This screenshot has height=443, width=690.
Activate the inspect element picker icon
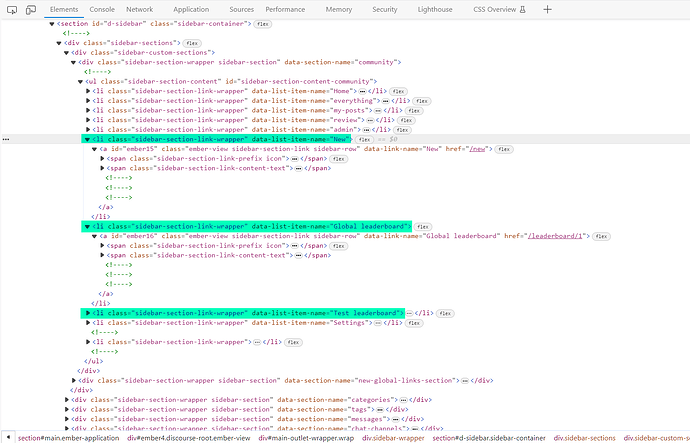tap(12, 9)
